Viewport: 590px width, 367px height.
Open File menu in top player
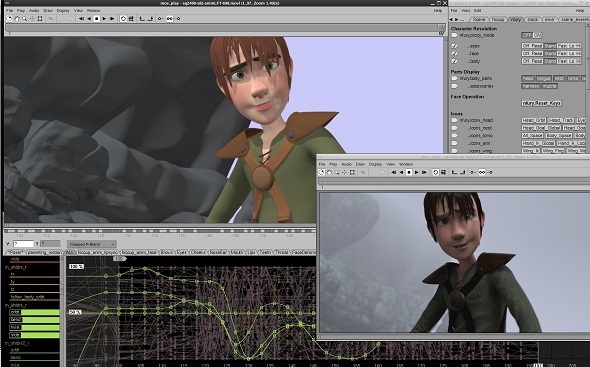click(9, 11)
